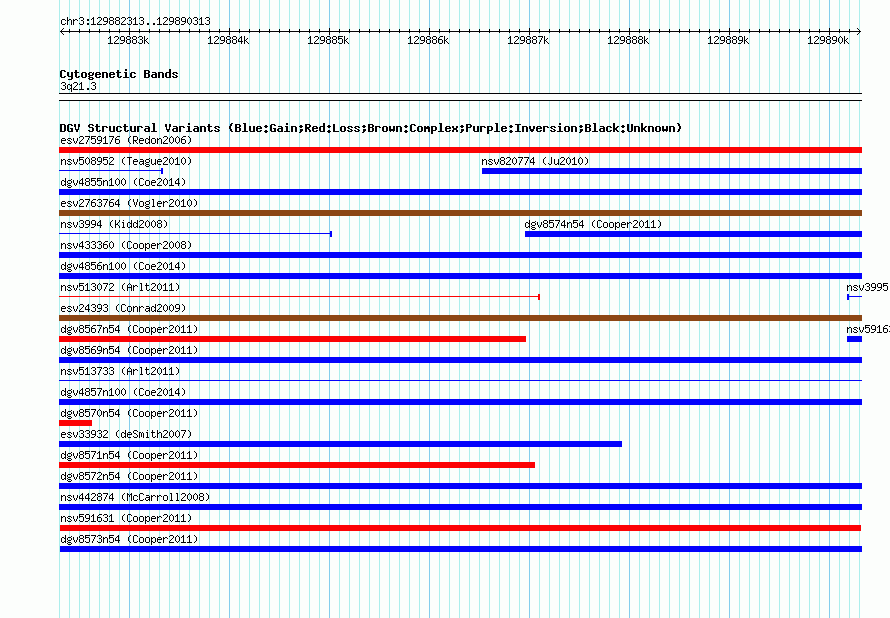Screen dimensions: 890x618
Task: Click the ruler's right arrowhead
Action: pyautogui.click(x=859, y=31)
